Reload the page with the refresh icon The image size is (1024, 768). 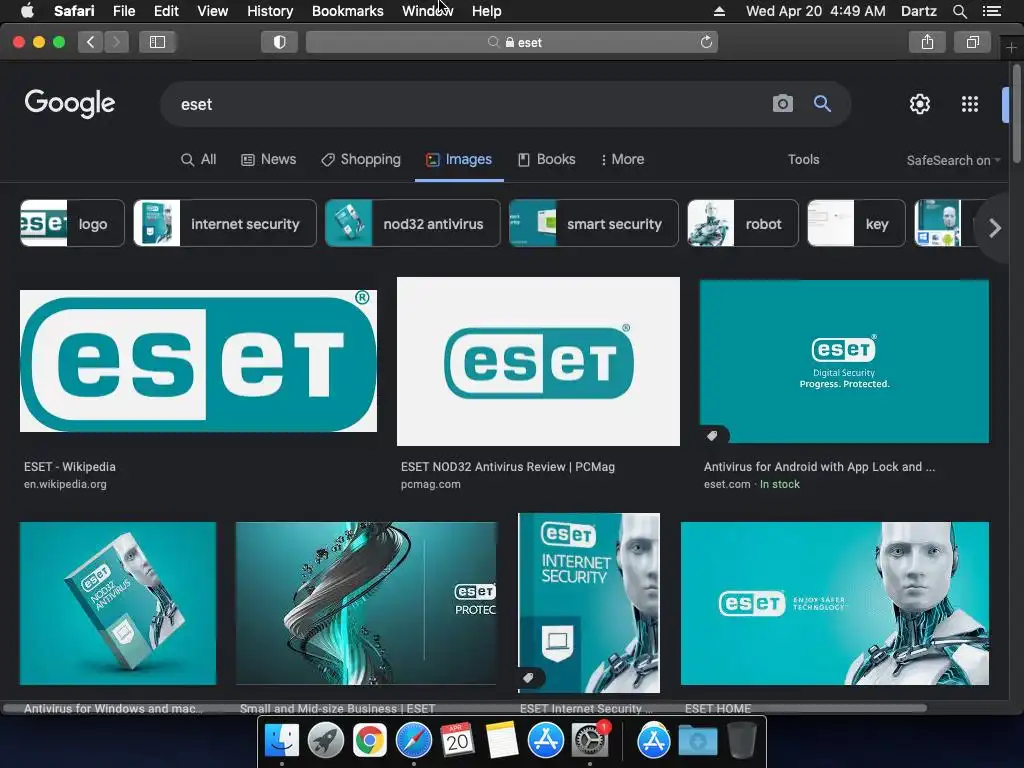(706, 42)
